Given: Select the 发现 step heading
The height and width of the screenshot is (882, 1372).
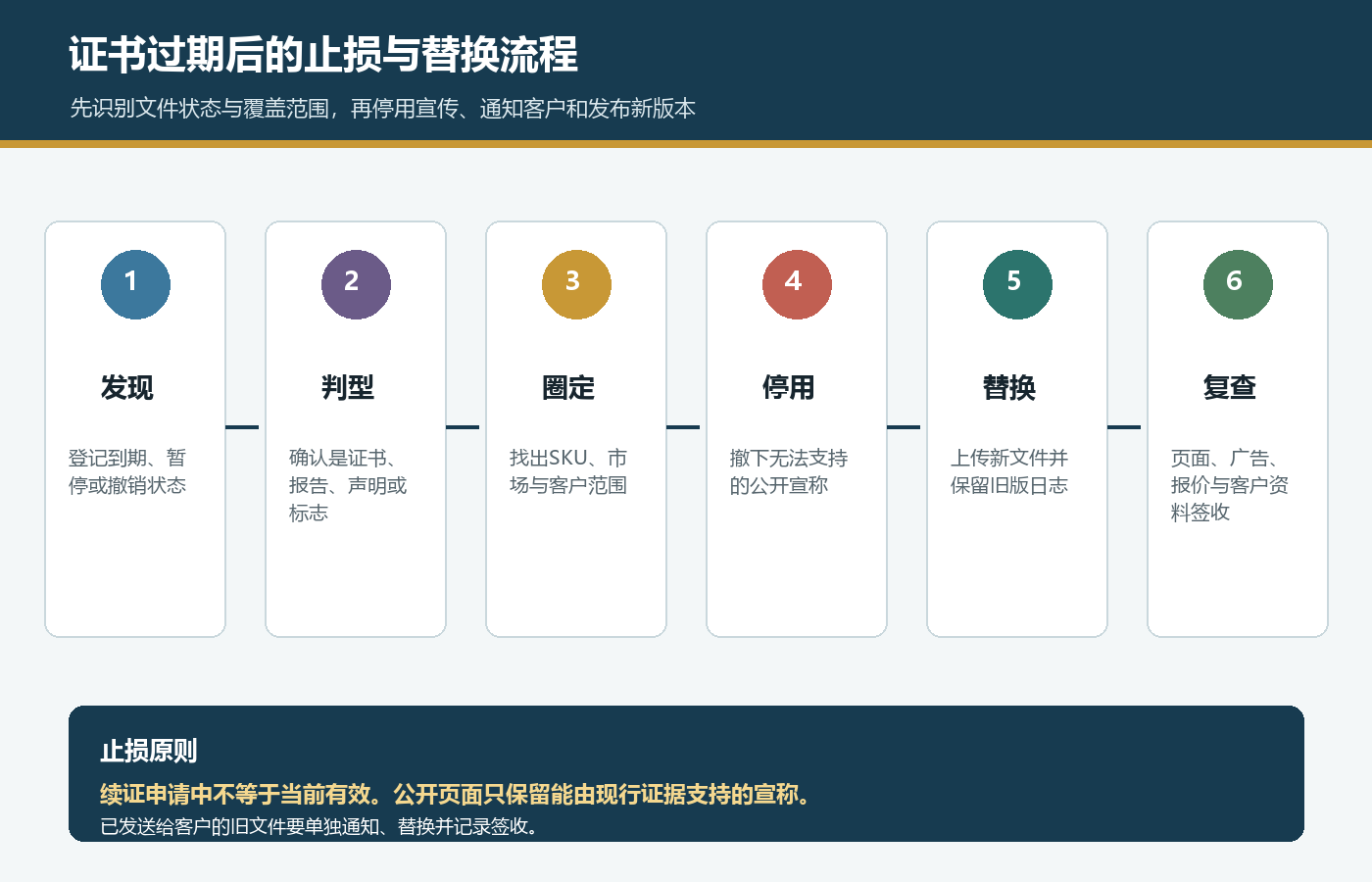Looking at the screenshot, I should tap(127, 388).
